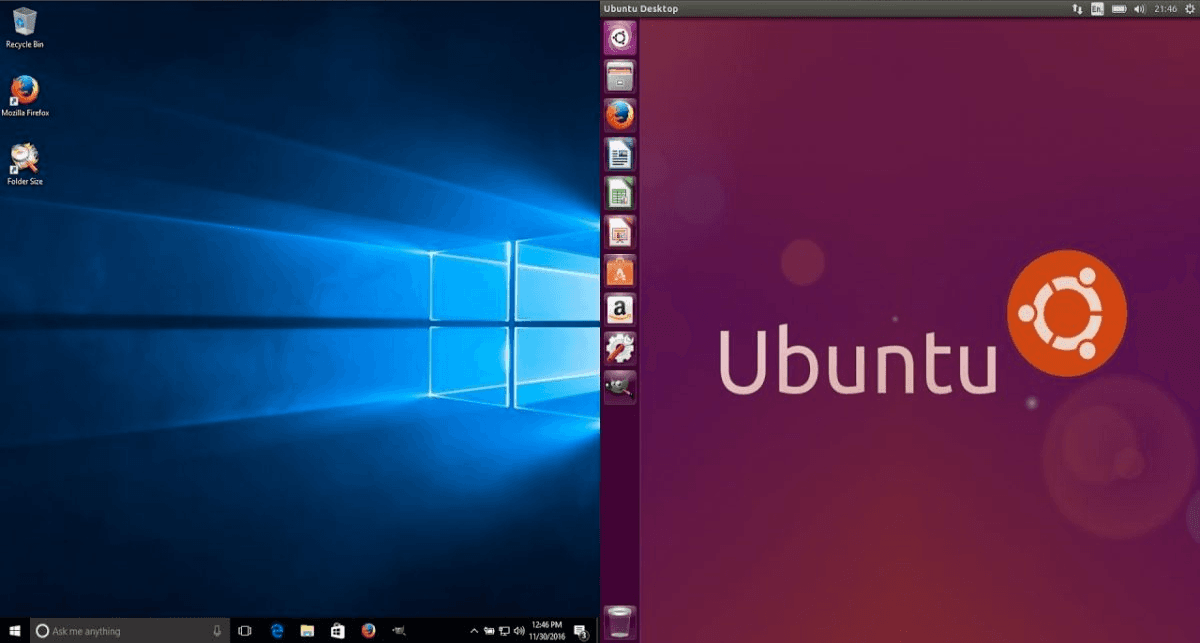
Task: Open the Folder Size desktop shortcut
Action: click(24, 164)
